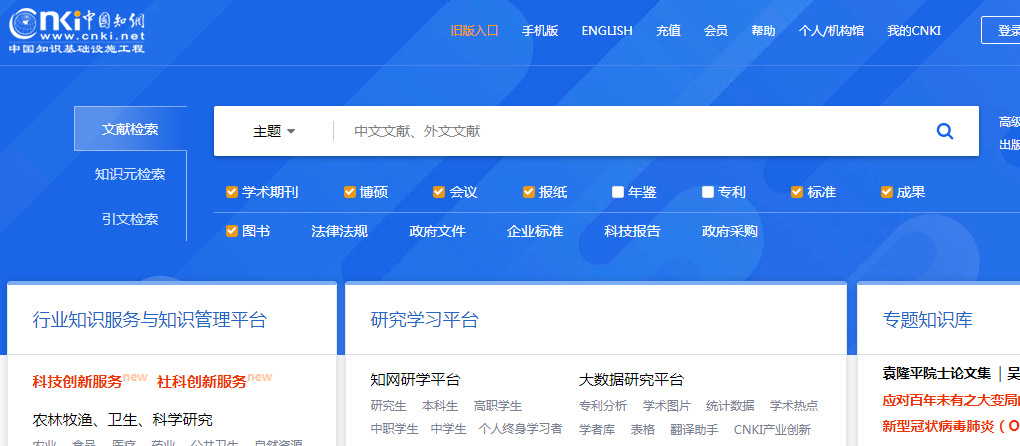1020x446 pixels.
Task: Switch to ENGLISH version
Action: [607, 31]
